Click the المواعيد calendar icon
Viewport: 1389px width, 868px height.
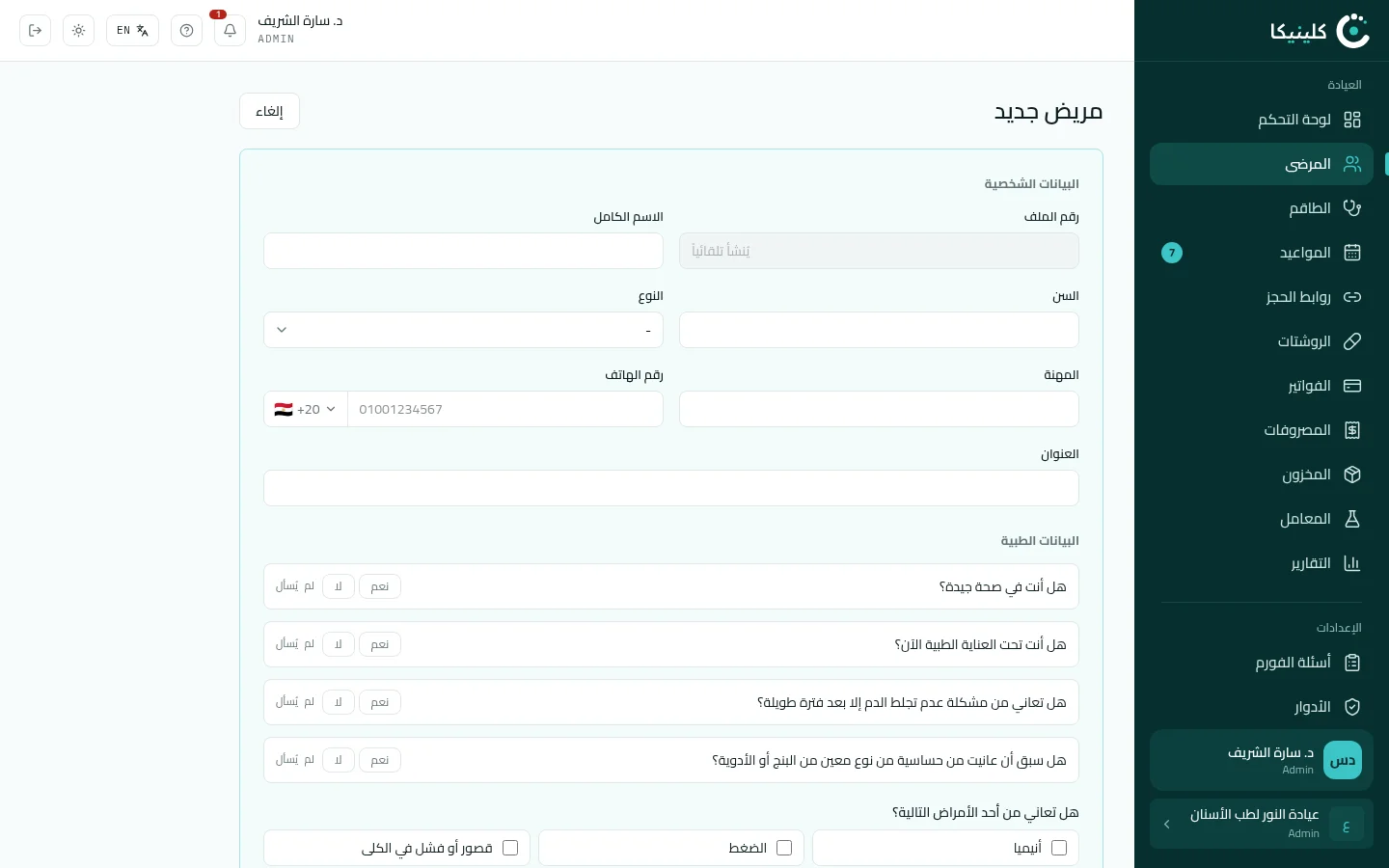tap(1352, 253)
